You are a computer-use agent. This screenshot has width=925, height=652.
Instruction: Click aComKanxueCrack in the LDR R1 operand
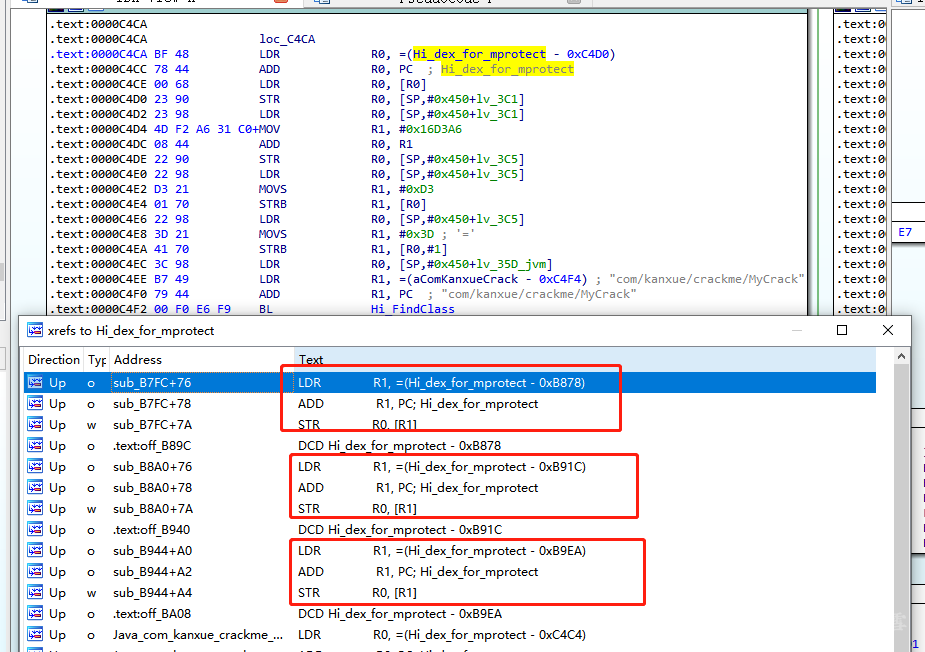(464, 279)
